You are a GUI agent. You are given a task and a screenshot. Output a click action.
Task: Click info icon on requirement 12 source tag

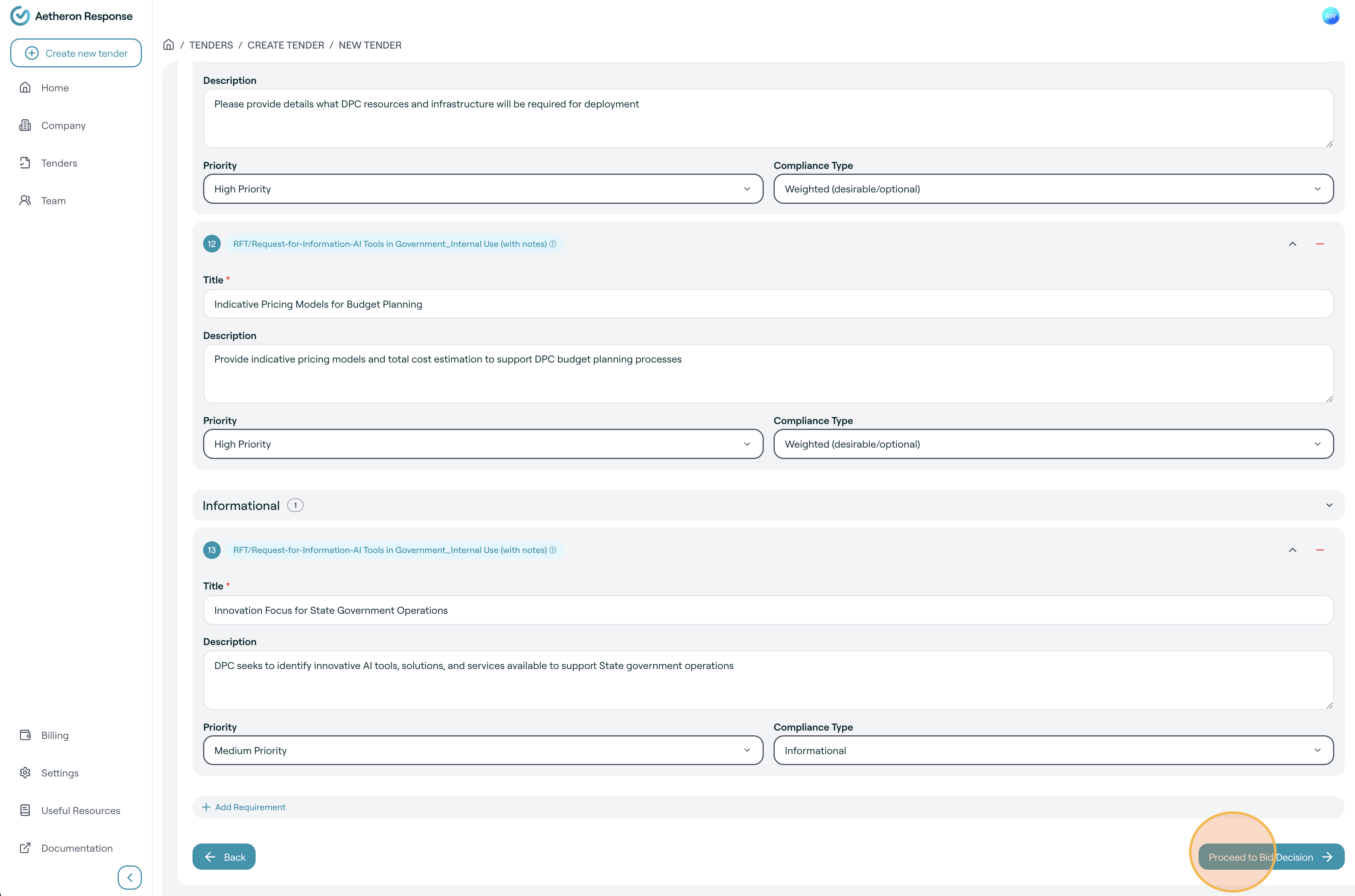pyautogui.click(x=553, y=244)
